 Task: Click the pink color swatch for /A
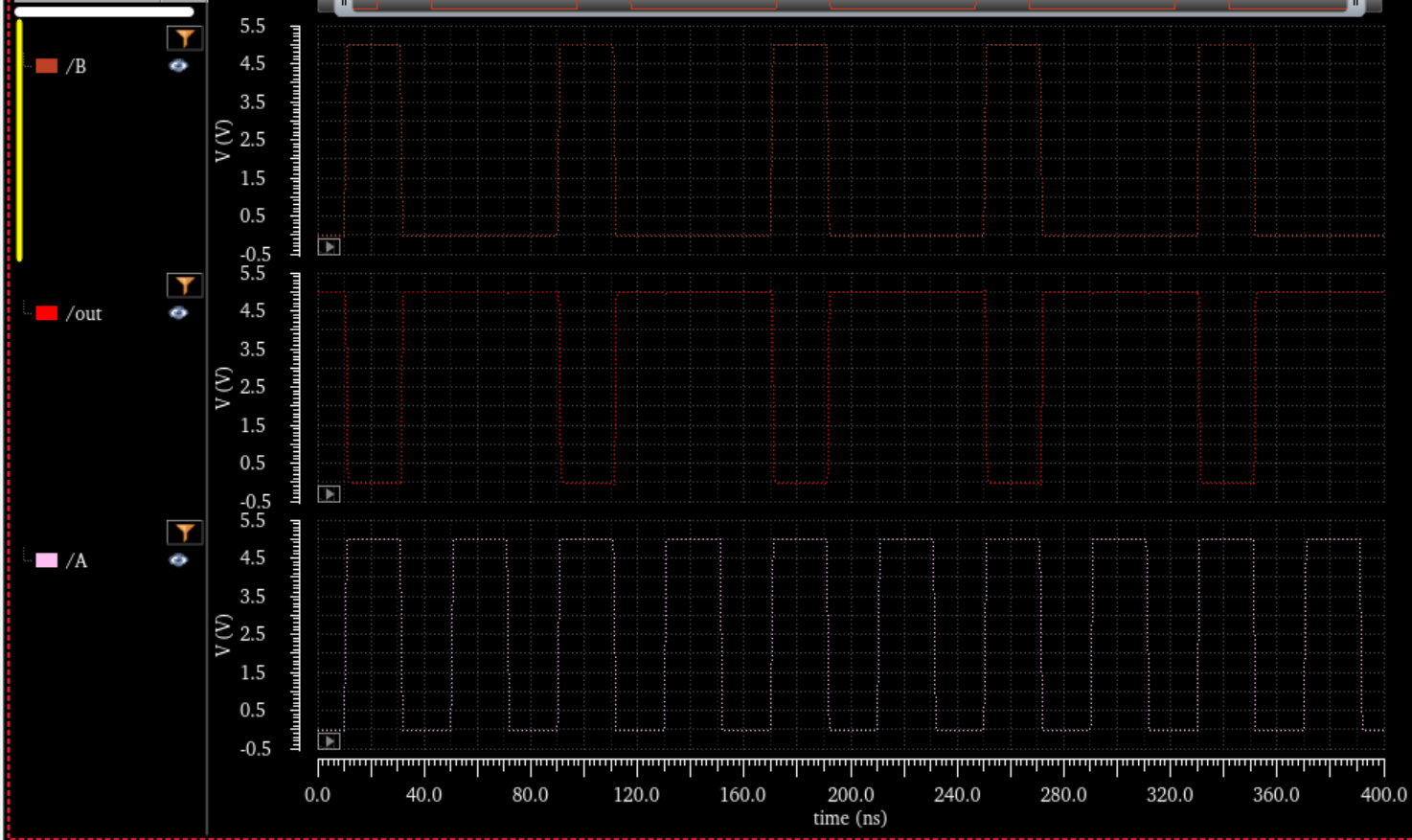tap(47, 560)
